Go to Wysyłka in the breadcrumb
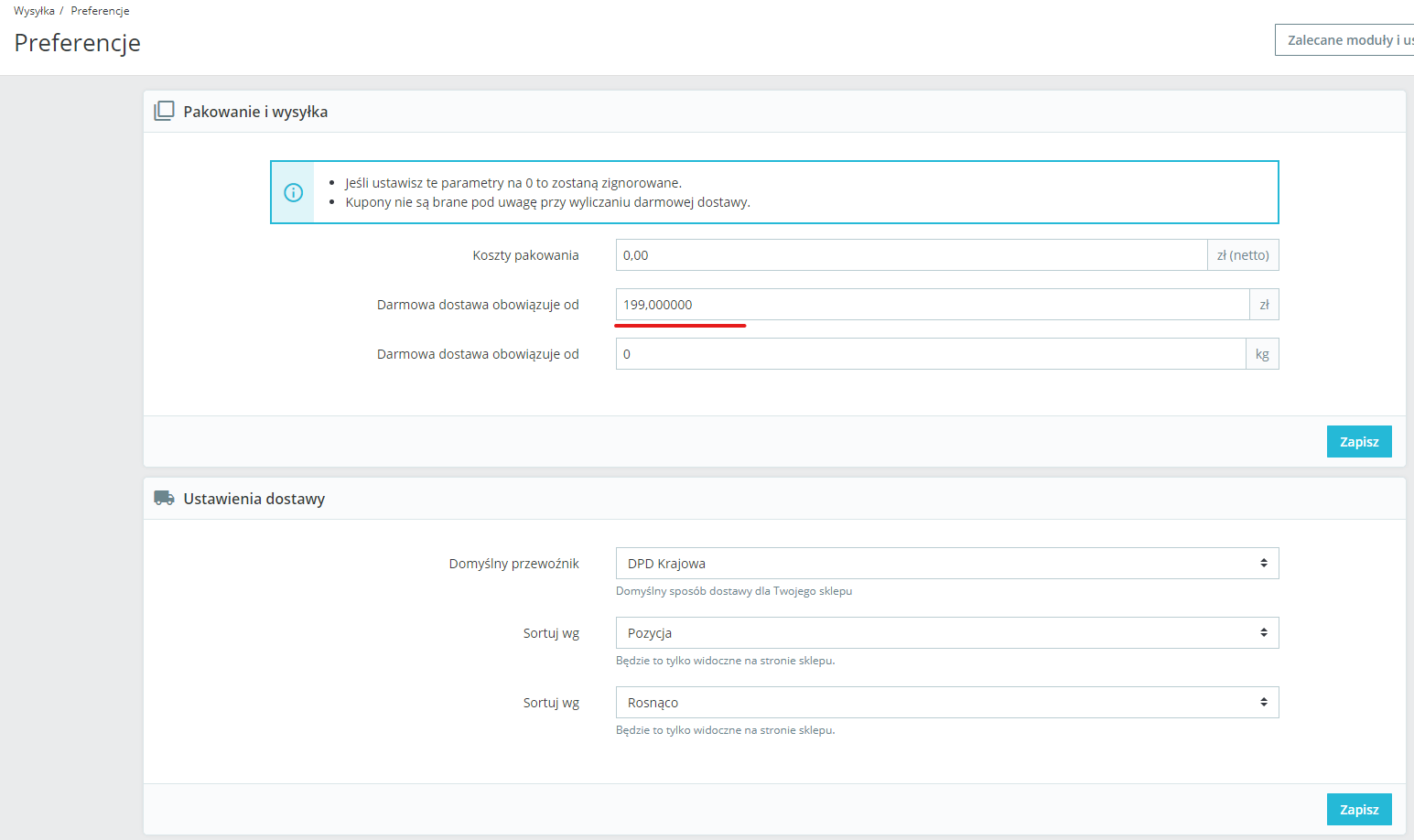 pyautogui.click(x=34, y=11)
